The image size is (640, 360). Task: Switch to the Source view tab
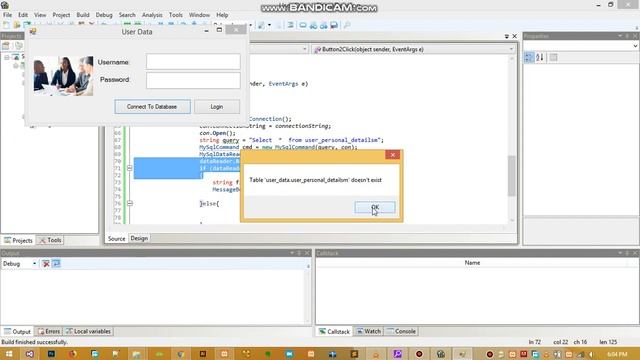point(116,238)
